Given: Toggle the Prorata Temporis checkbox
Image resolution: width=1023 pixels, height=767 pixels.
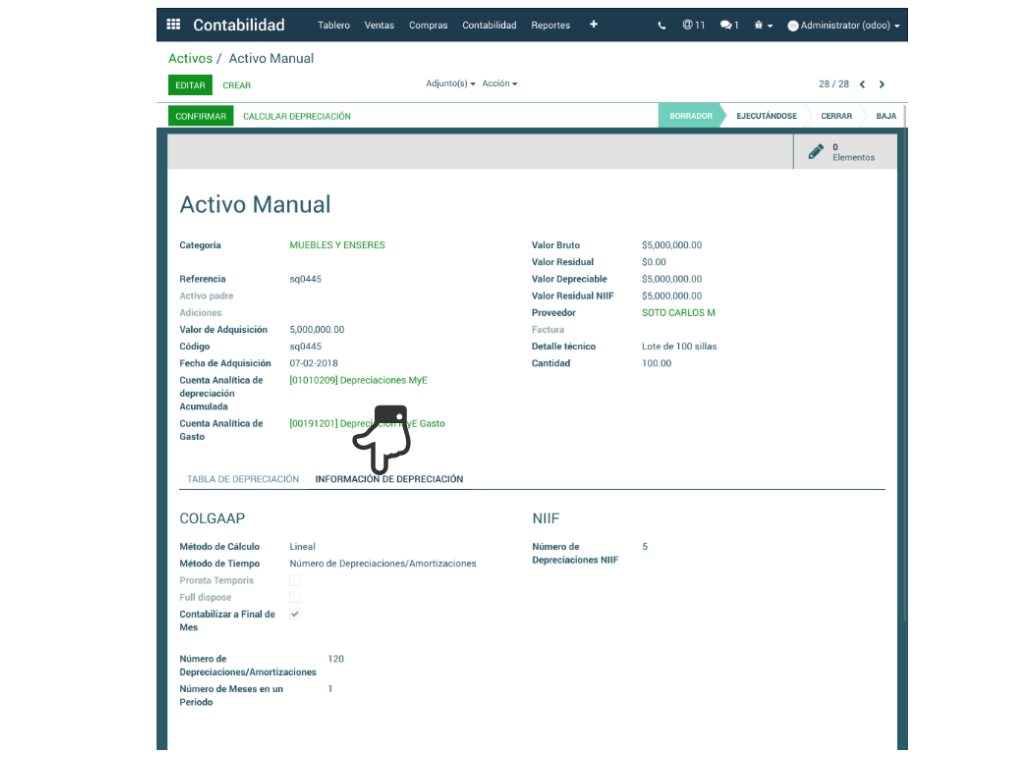Looking at the screenshot, I should pyautogui.click(x=295, y=580).
